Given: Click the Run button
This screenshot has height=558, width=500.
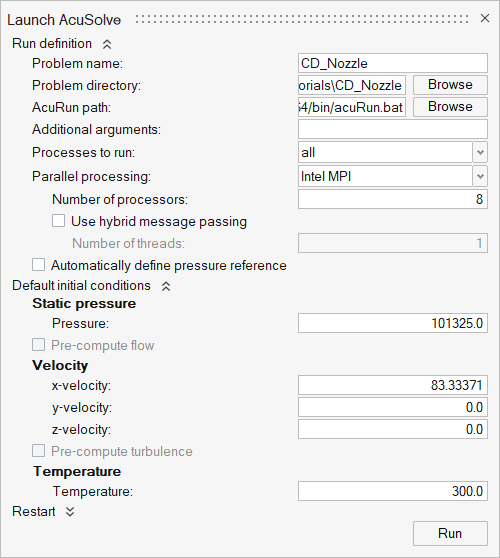Looking at the screenshot, I should pos(450,533).
